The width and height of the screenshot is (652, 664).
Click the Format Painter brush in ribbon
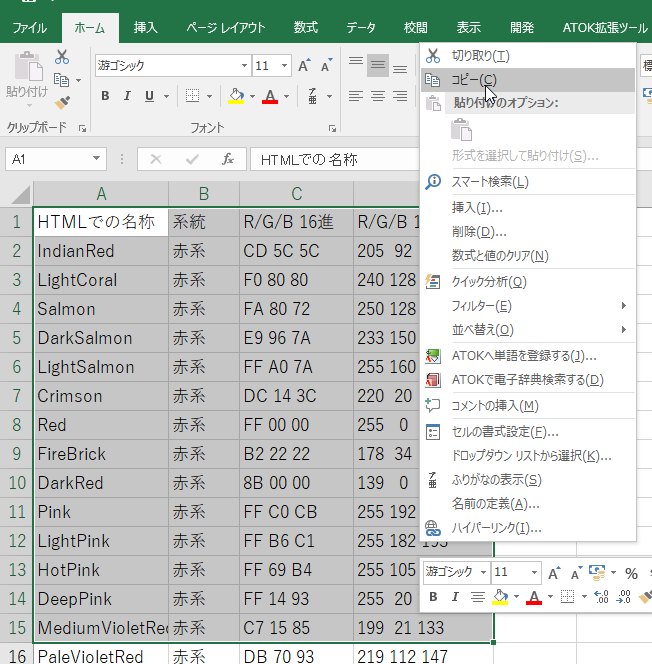click(x=62, y=102)
